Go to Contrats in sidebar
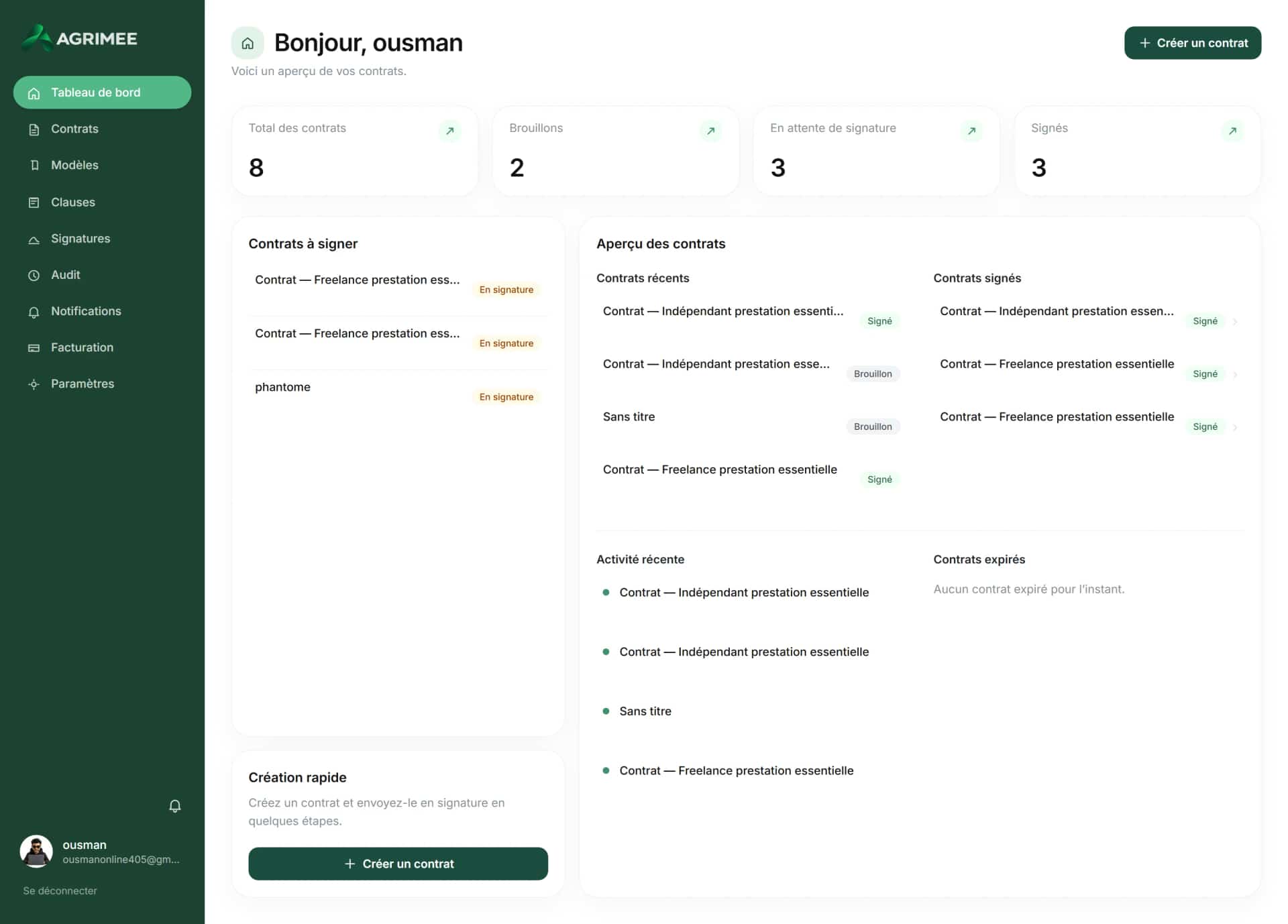The height and width of the screenshot is (924, 1288). (102, 129)
